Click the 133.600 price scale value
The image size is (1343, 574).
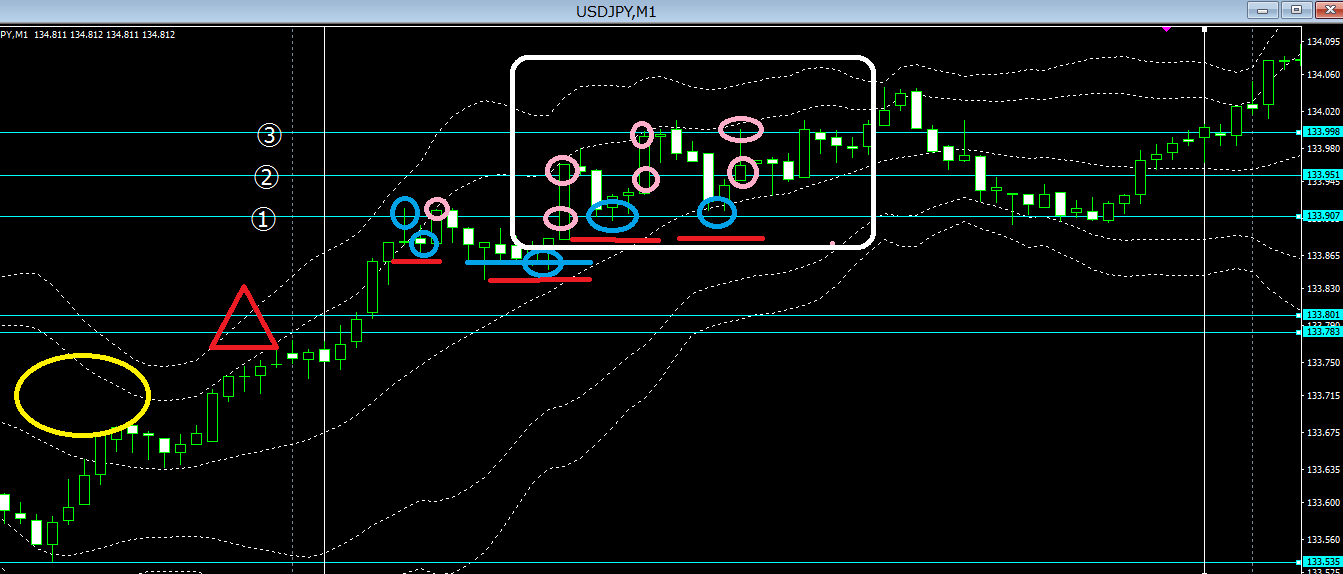[1324, 503]
